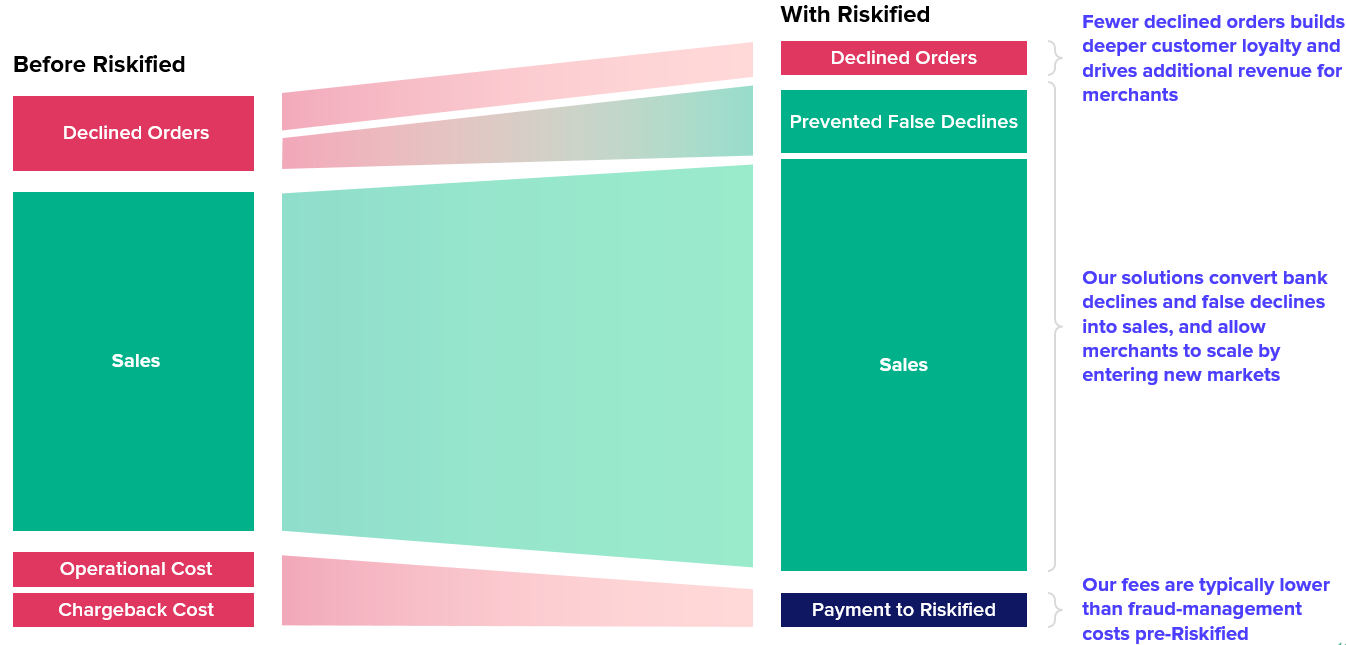Image resolution: width=1346 pixels, height=645 pixels.
Task: Click the curly bracket beside With Riskified Declined Orders
Action: 1054,58
